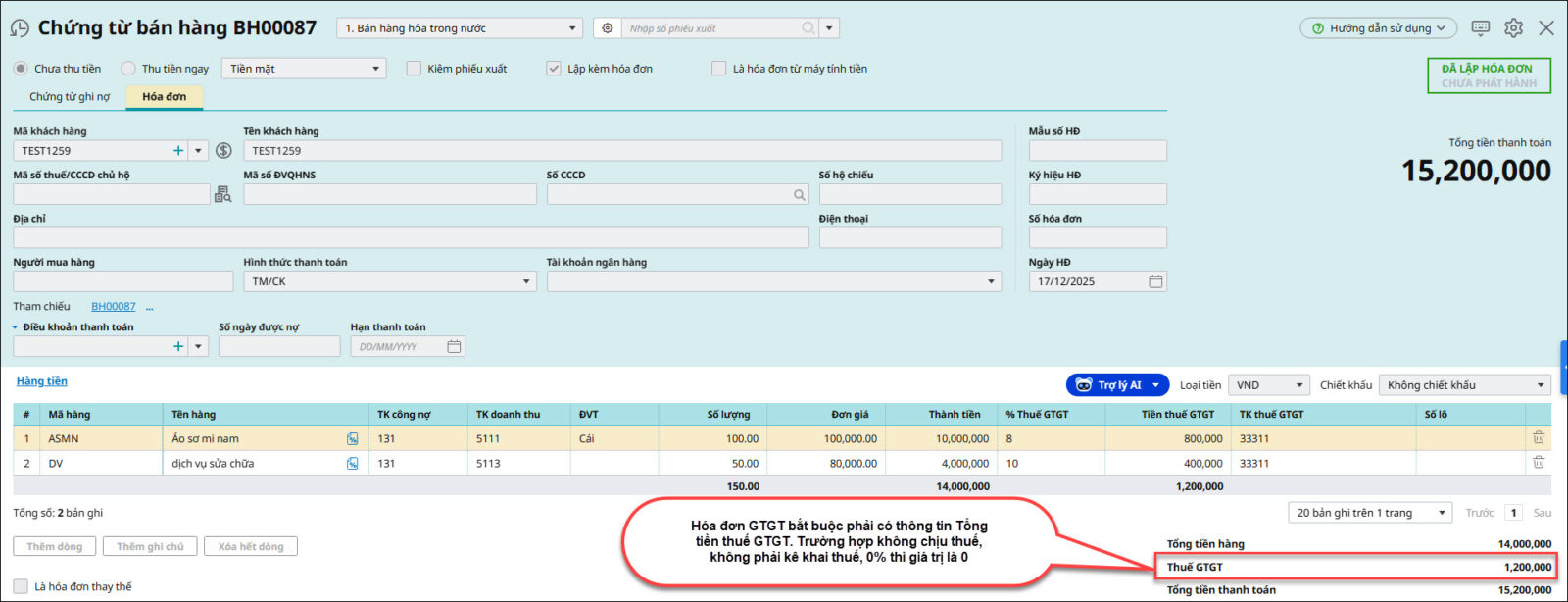1568x602 pixels.
Task: Click the plus icon in Mã khách hàng
Action: [178, 151]
